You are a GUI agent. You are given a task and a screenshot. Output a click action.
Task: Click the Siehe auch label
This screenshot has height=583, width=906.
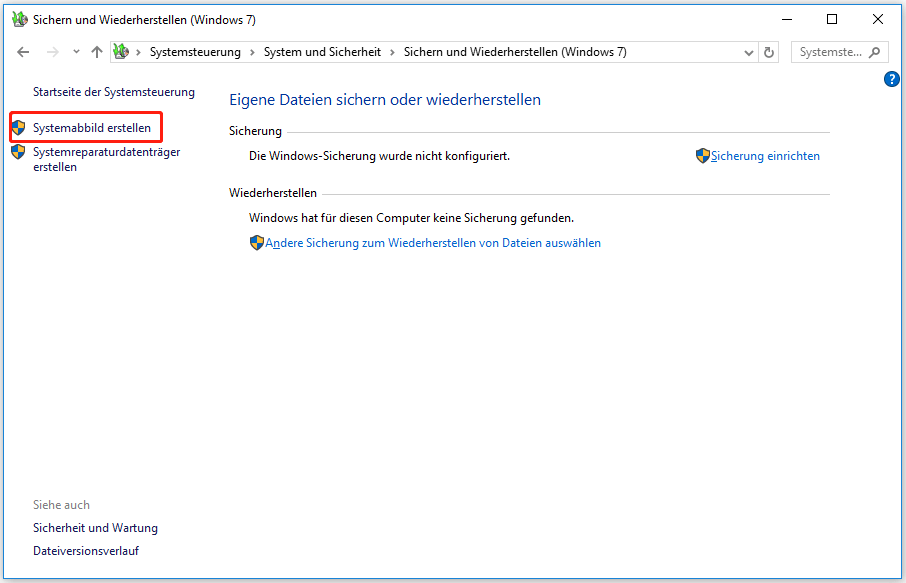pos(61,505)
